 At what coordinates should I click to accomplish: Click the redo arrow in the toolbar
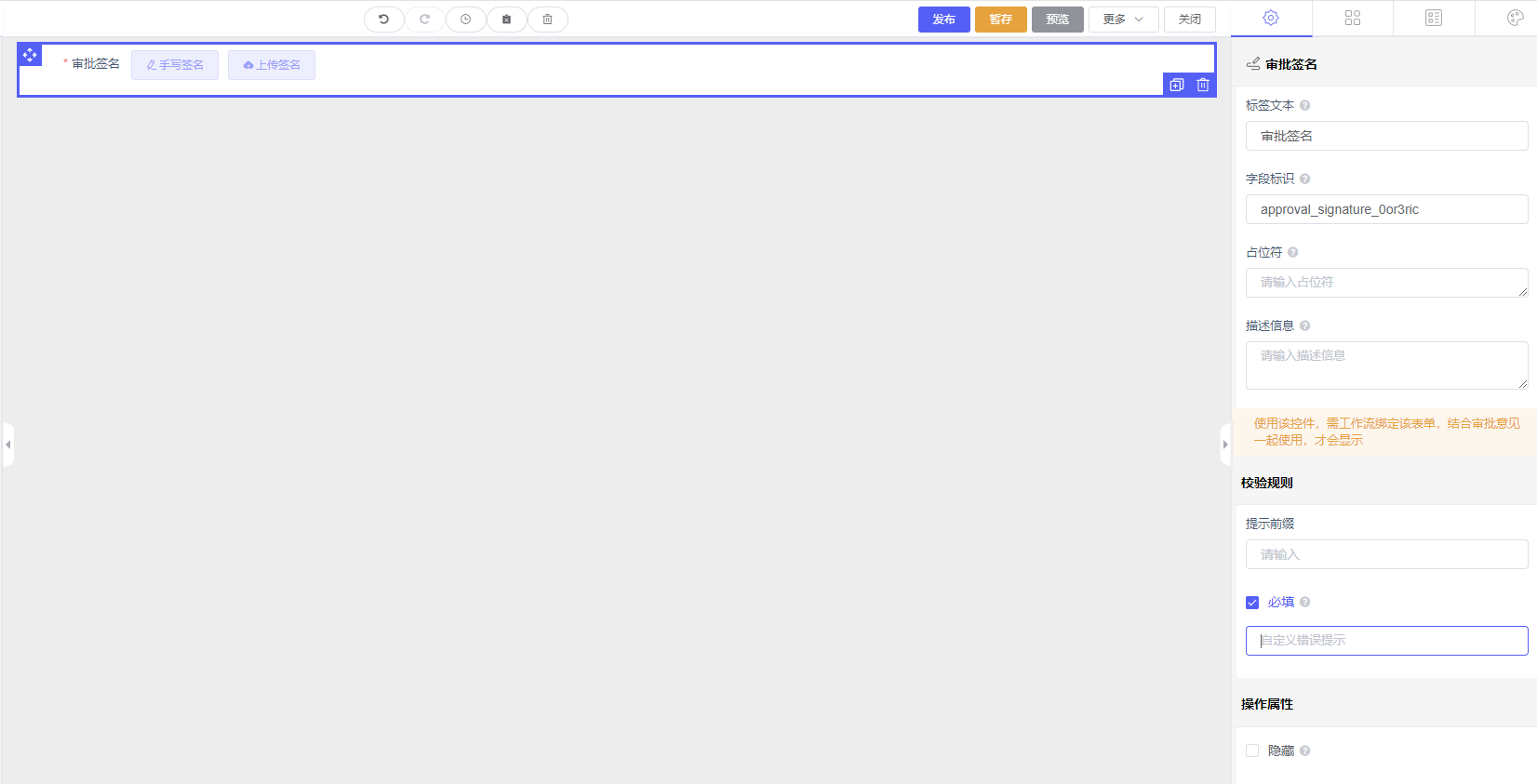pos(424,20)
